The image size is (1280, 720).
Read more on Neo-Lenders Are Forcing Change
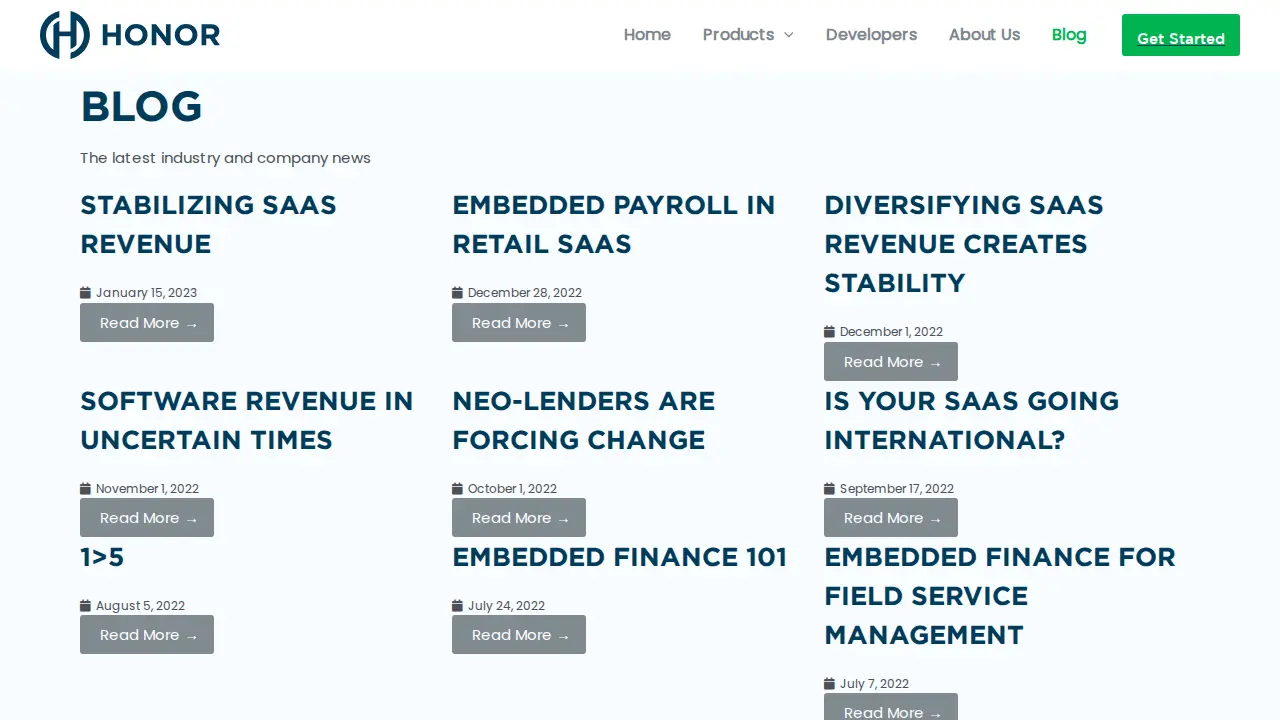519,518
